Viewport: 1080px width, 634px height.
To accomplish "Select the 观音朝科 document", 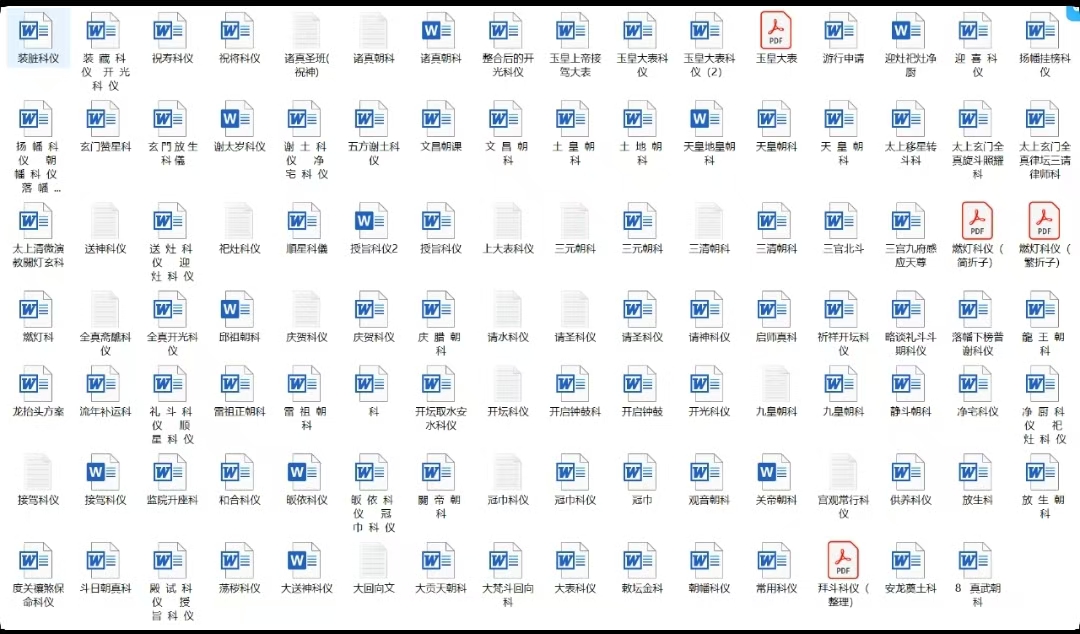I will 708,473.
